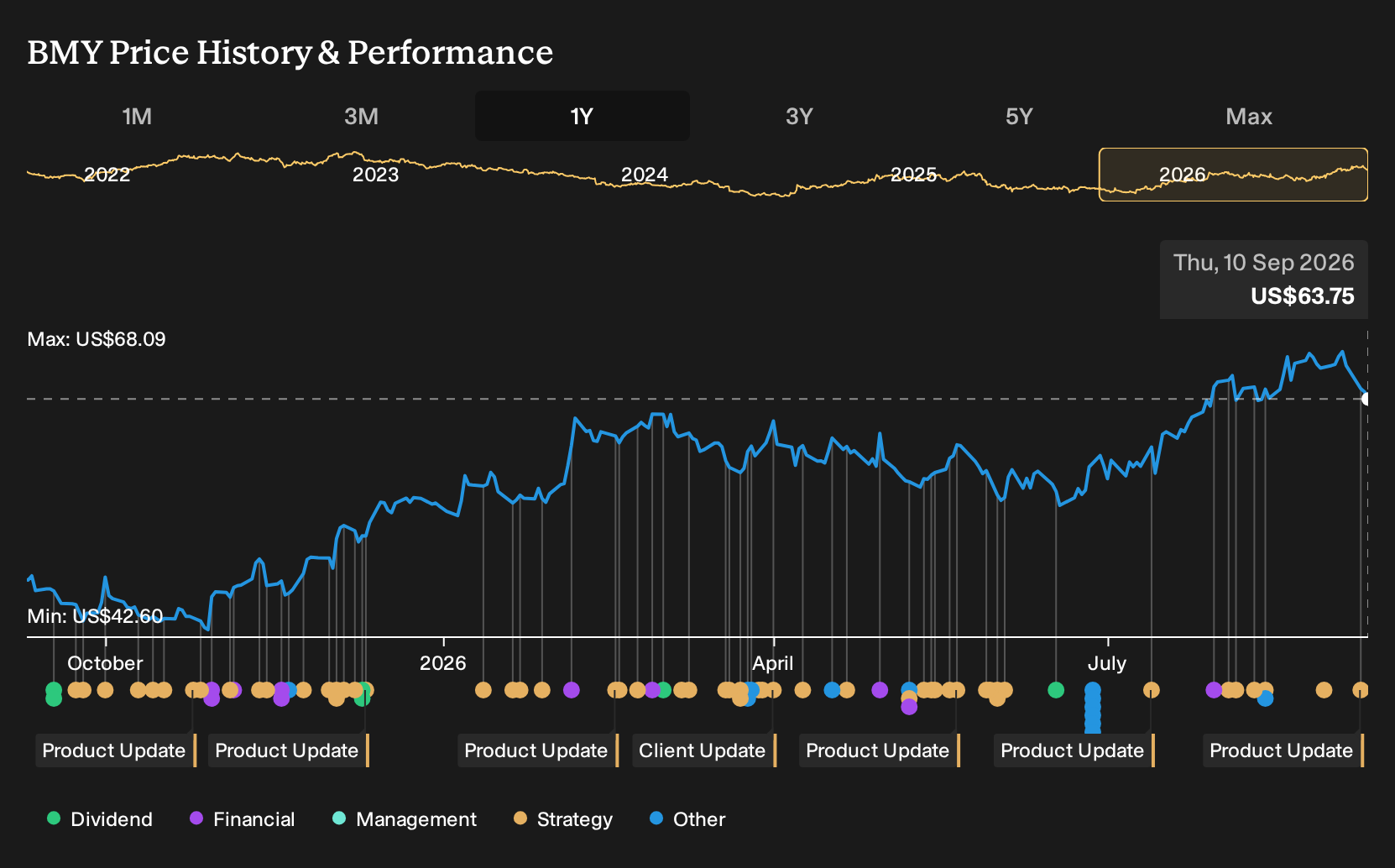Select the orange Strategy dot just right of July

tap(1152, 690)
